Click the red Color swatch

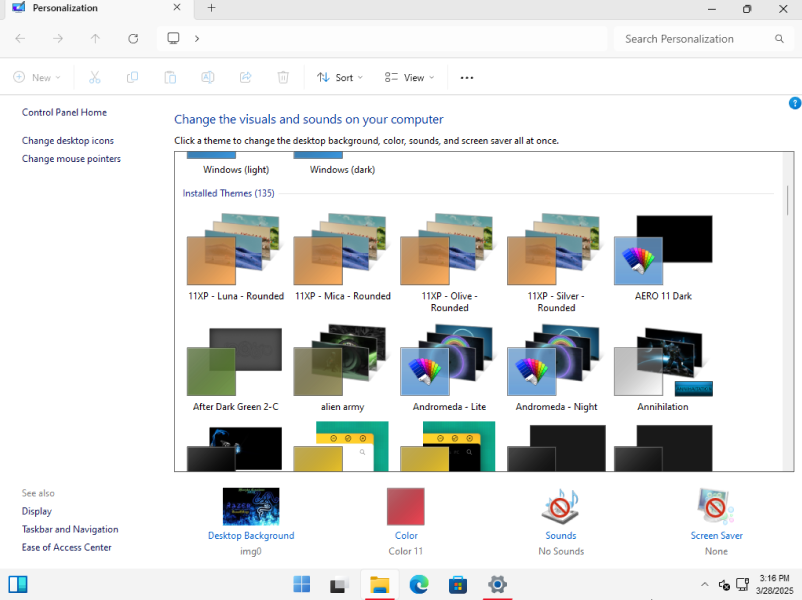[406, 506]
